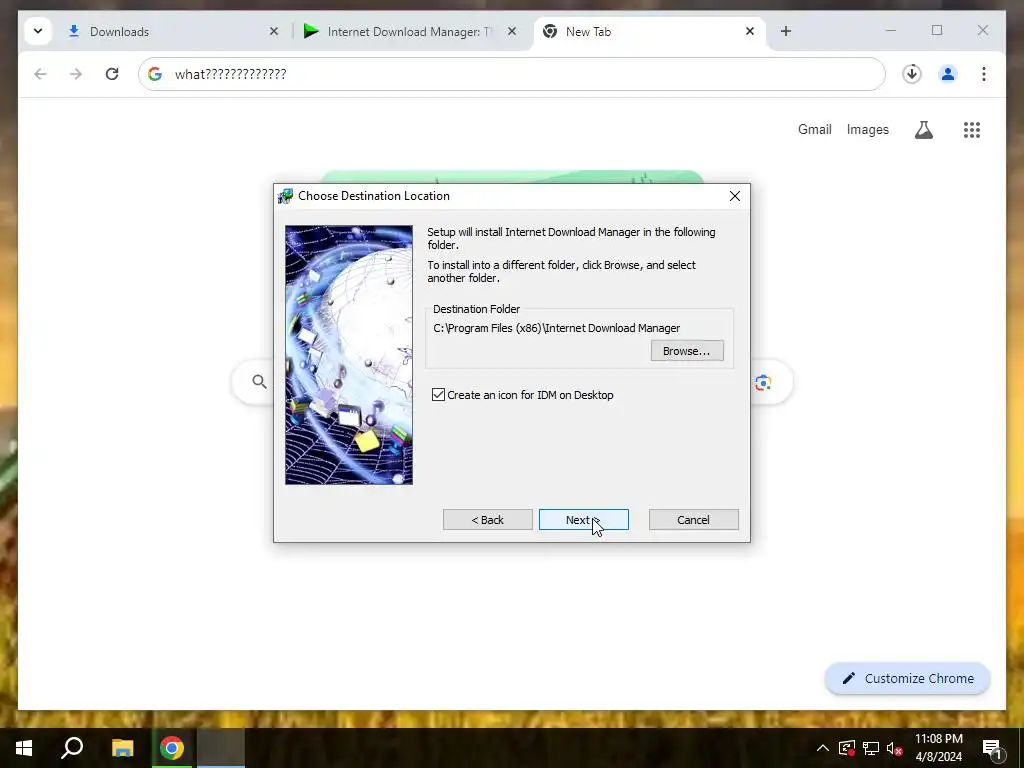Open the Gmail link

coord(814,129)
